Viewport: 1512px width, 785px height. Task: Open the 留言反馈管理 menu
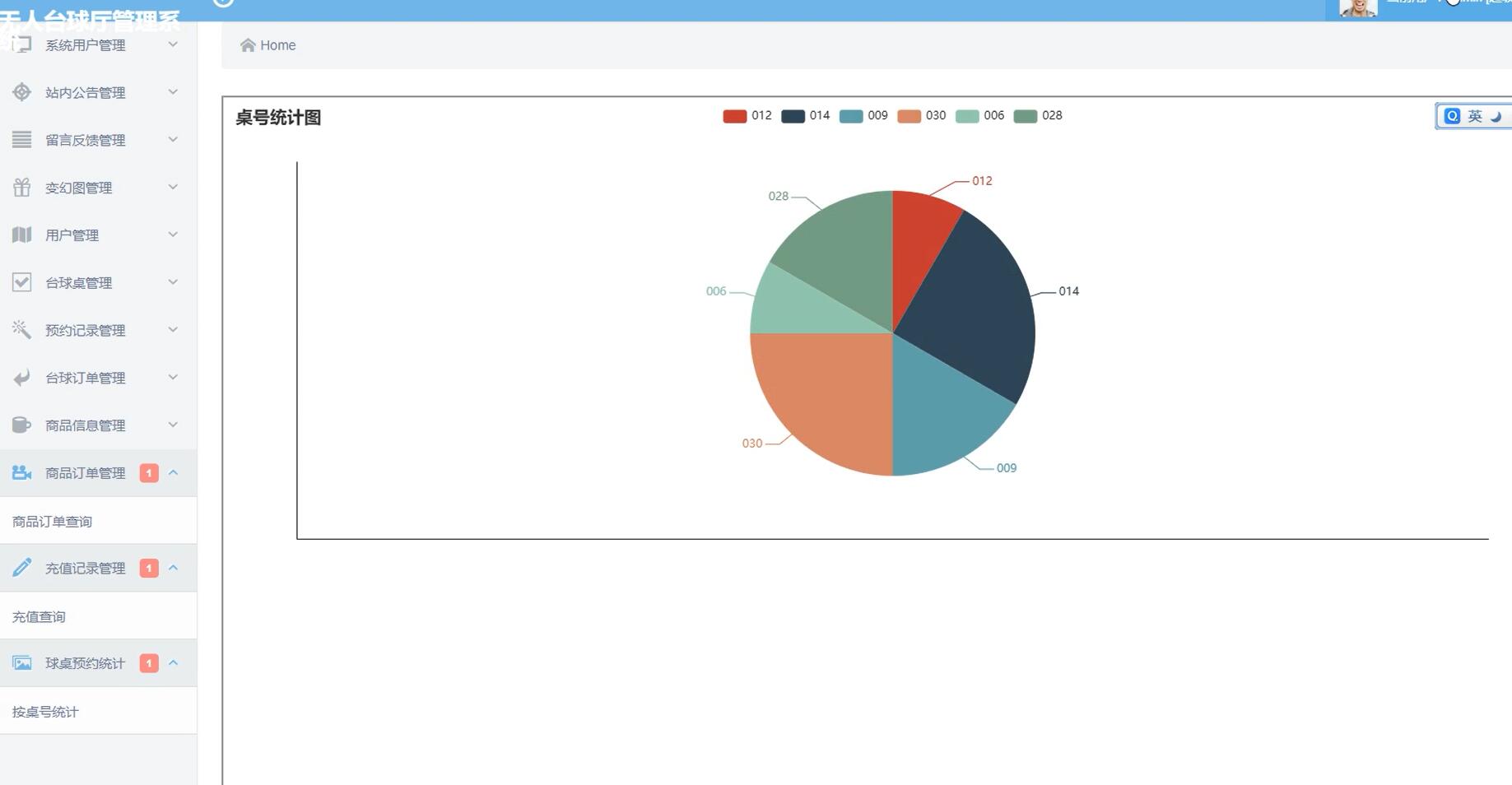[86, 140]
